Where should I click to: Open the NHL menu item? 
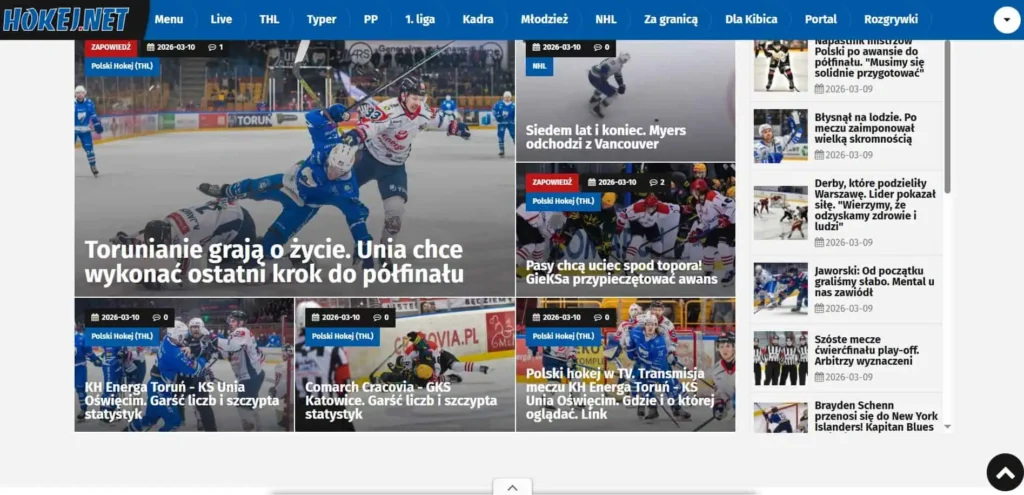(x=605, y=19)
